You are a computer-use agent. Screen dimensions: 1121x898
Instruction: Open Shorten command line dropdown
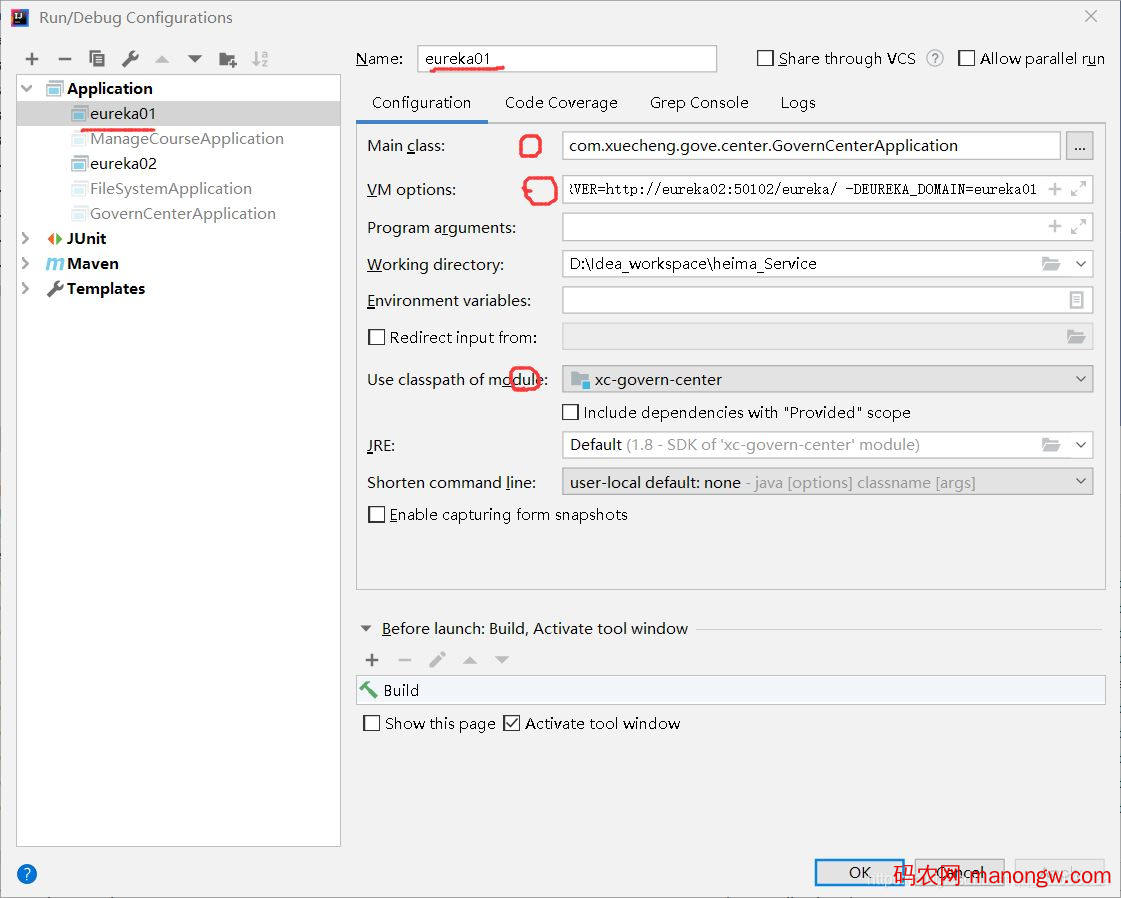(x=827, y=482)
